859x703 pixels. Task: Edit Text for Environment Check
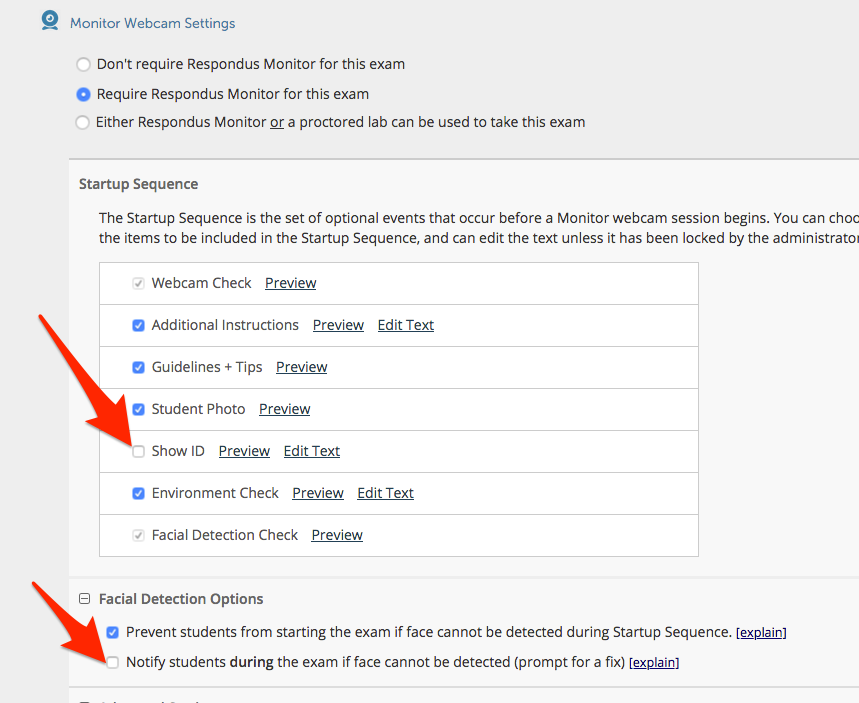point(385,493)
